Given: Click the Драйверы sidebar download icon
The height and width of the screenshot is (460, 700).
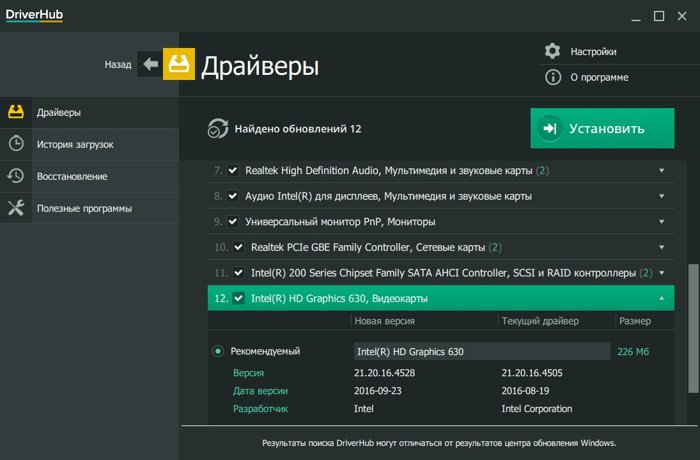Looking at the screenshot, I should [16, 112].
